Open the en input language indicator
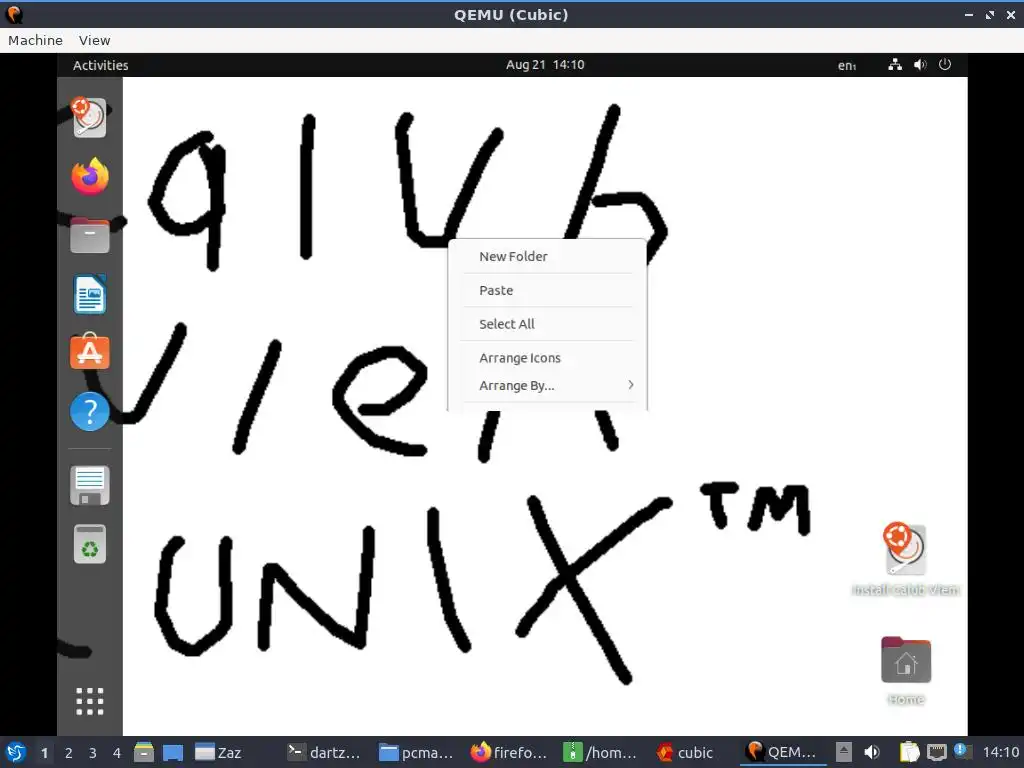Image resolution: width=1024 pixels, height=768 pixels. (847, 65)
